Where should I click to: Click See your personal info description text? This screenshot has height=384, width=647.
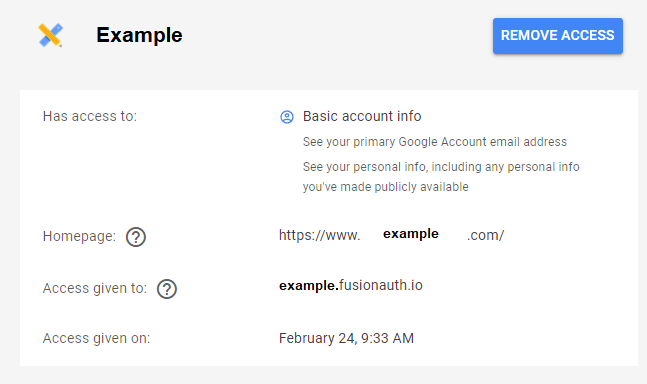[x=441, y=177]
